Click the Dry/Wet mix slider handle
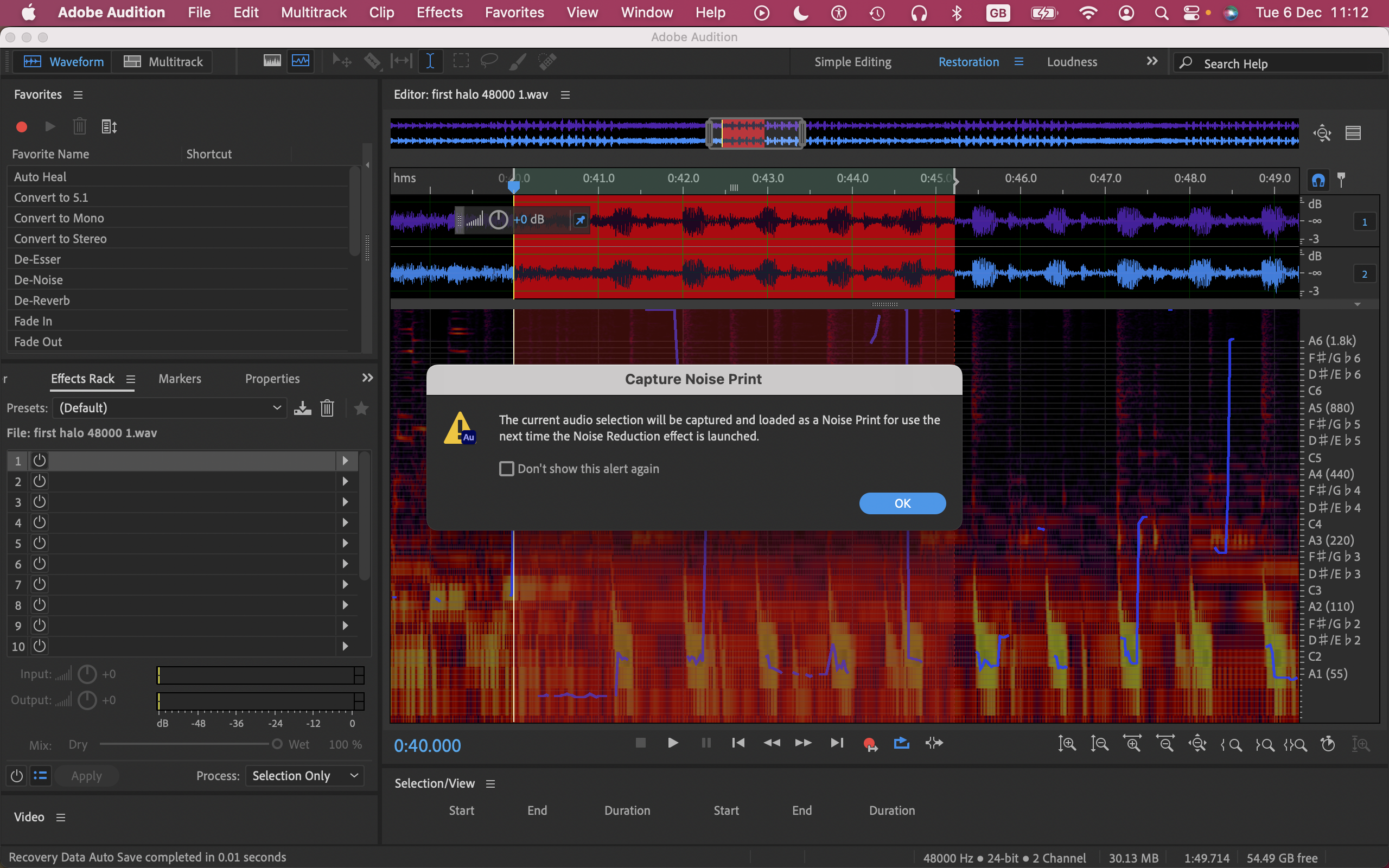This screenshot has width=1389, height=868. [x=277, y=744]
